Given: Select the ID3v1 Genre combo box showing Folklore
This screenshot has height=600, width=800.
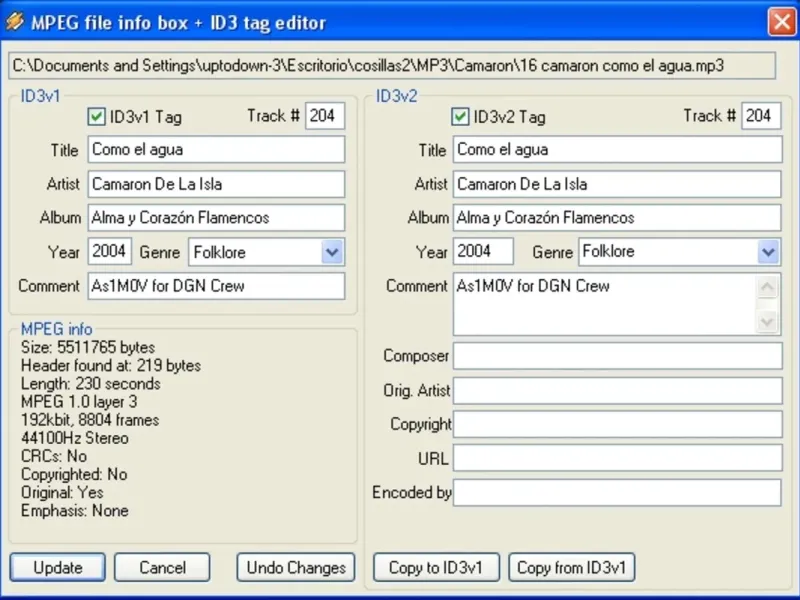Looking at the screenshot, I should coord(266,252).
